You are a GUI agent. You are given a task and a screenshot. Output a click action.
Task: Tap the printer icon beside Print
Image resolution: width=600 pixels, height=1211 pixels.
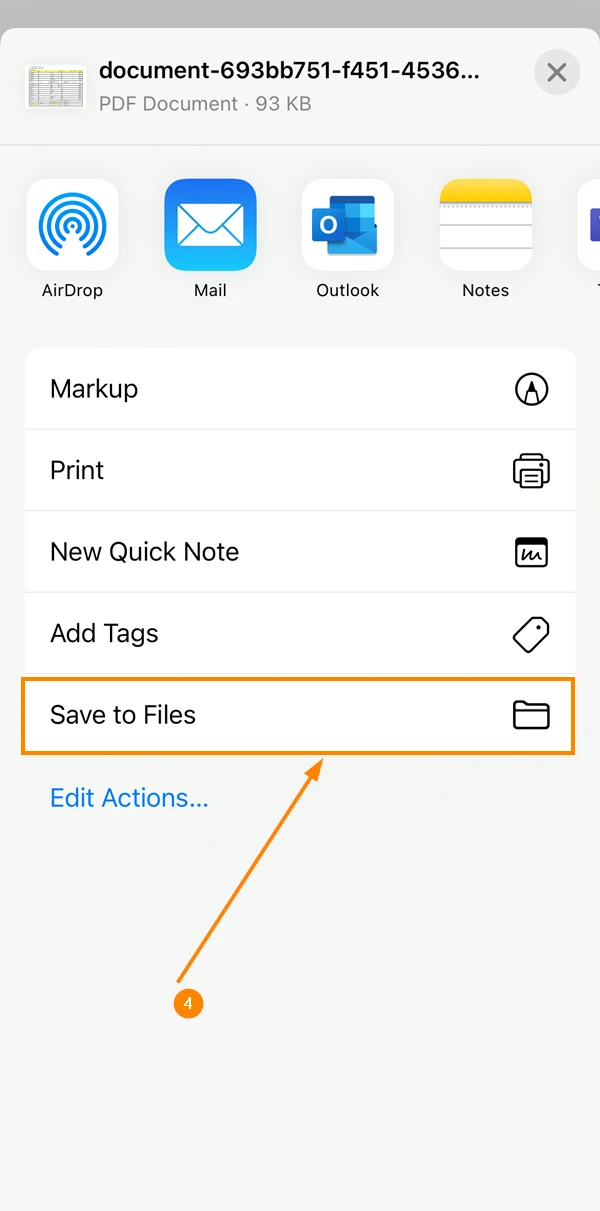pyautogui.click(x=531, y=470)
